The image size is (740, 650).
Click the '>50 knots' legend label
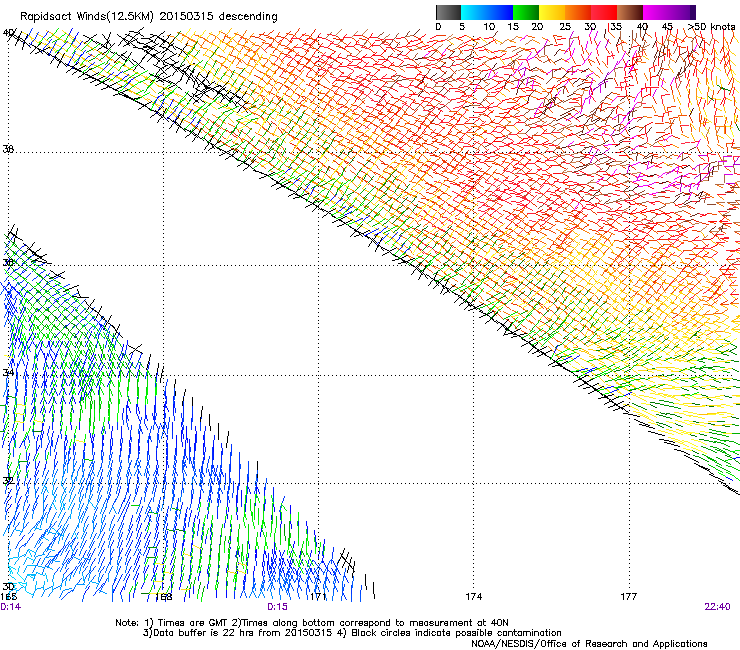[x=712, y=27]
